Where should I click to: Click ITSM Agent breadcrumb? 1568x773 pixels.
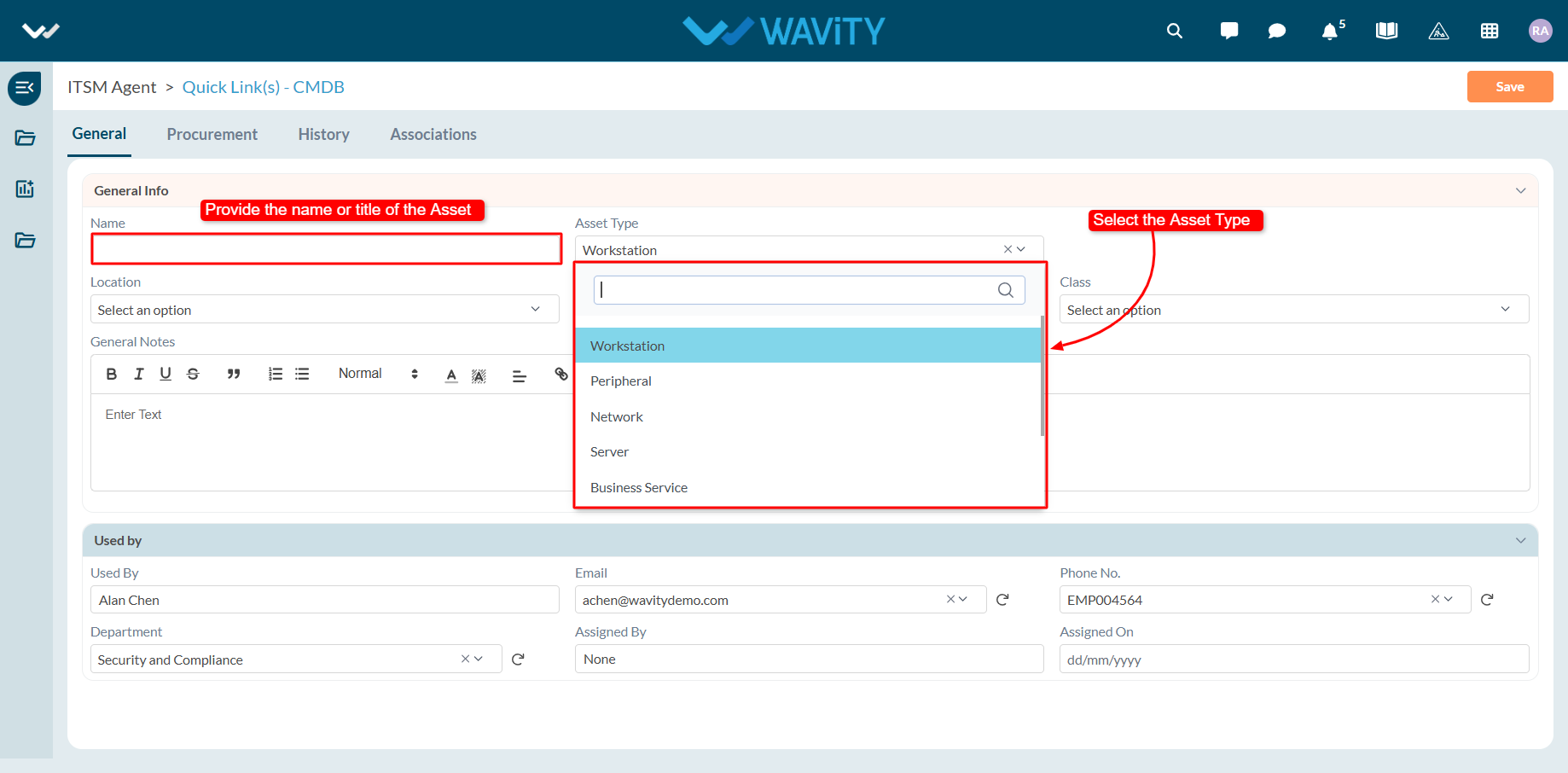(x=112, y=87)
